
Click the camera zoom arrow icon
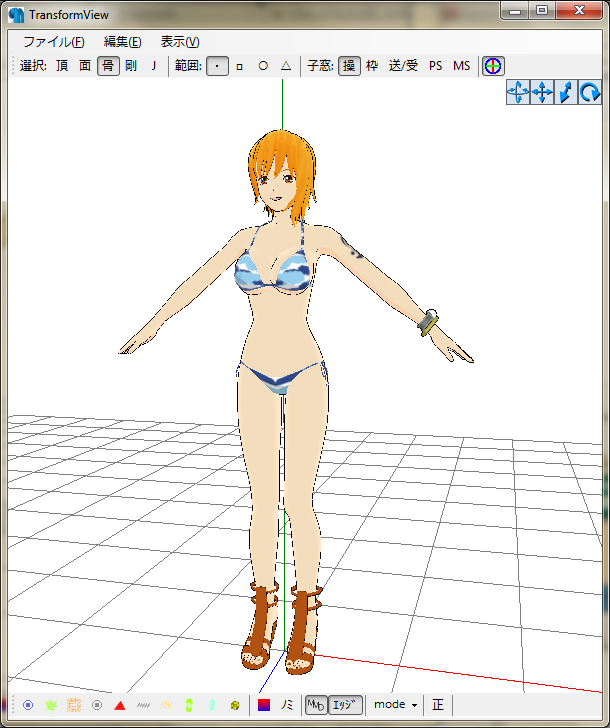point(566,92)
